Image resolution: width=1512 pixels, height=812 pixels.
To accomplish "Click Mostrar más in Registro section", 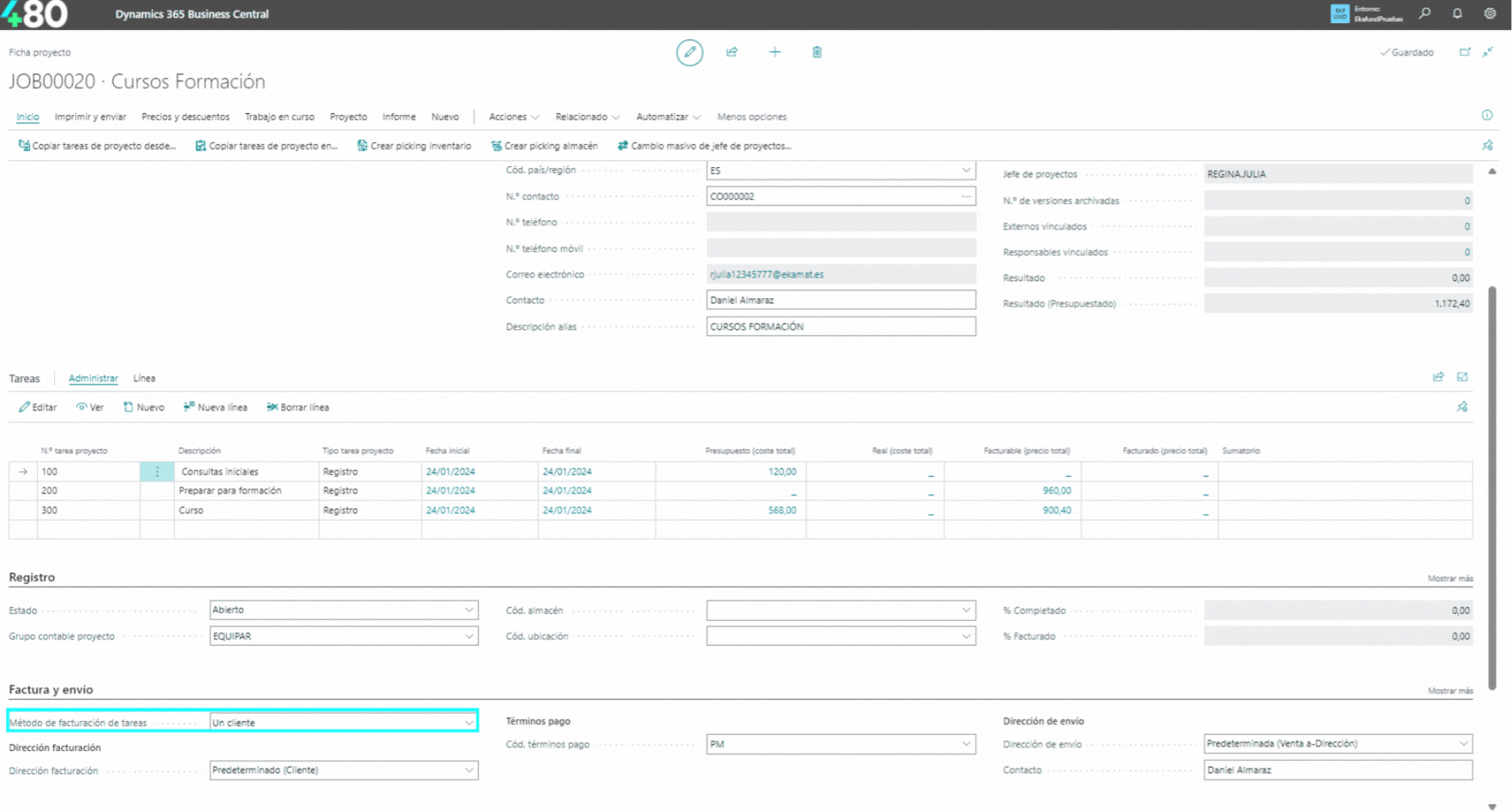I will click(x=1449, y=579).
